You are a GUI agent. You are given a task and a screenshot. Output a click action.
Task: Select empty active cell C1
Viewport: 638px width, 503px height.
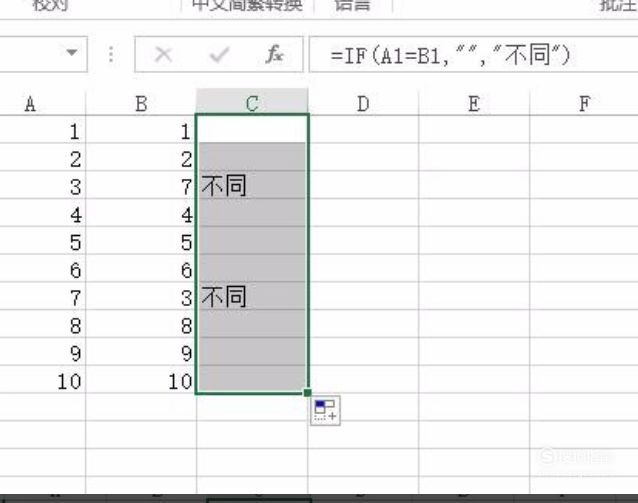tap(252, 130)
